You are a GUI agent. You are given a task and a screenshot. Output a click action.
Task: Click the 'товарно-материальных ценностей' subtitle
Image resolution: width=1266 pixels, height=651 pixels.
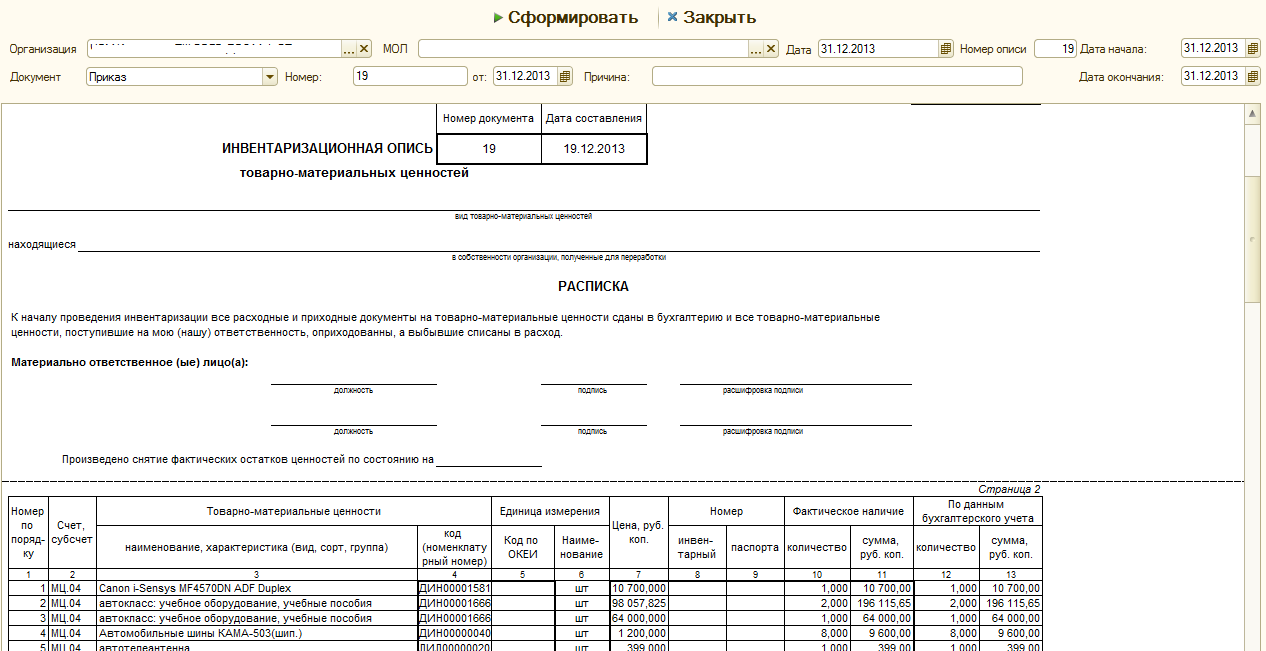355,173
